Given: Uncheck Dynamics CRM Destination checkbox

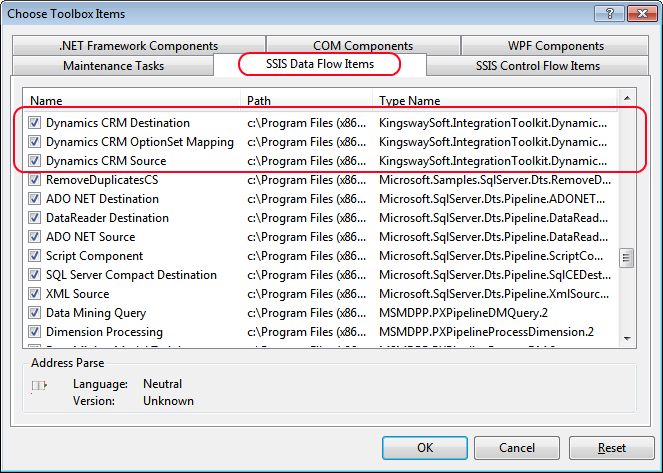Looking at the screenshot, I should [x=34, y=123].
